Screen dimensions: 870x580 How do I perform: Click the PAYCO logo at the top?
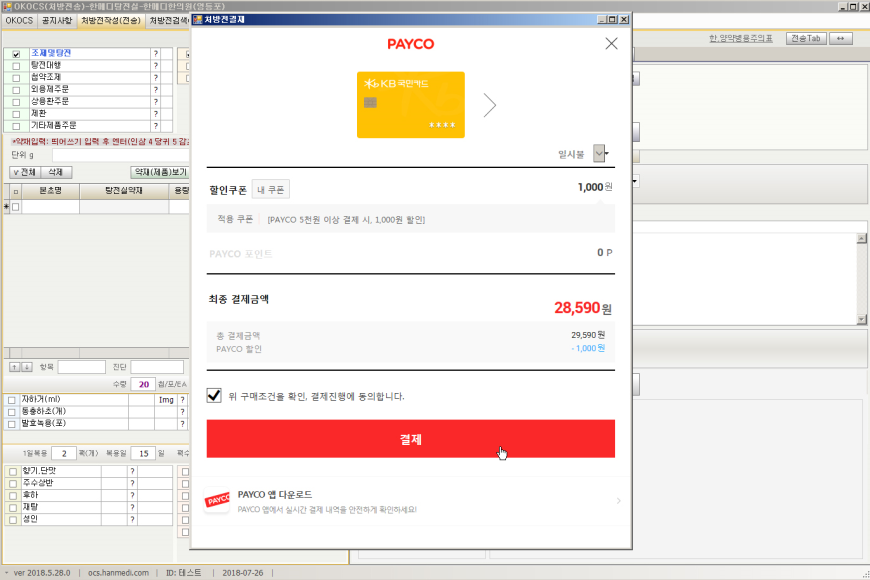[411, 44]
